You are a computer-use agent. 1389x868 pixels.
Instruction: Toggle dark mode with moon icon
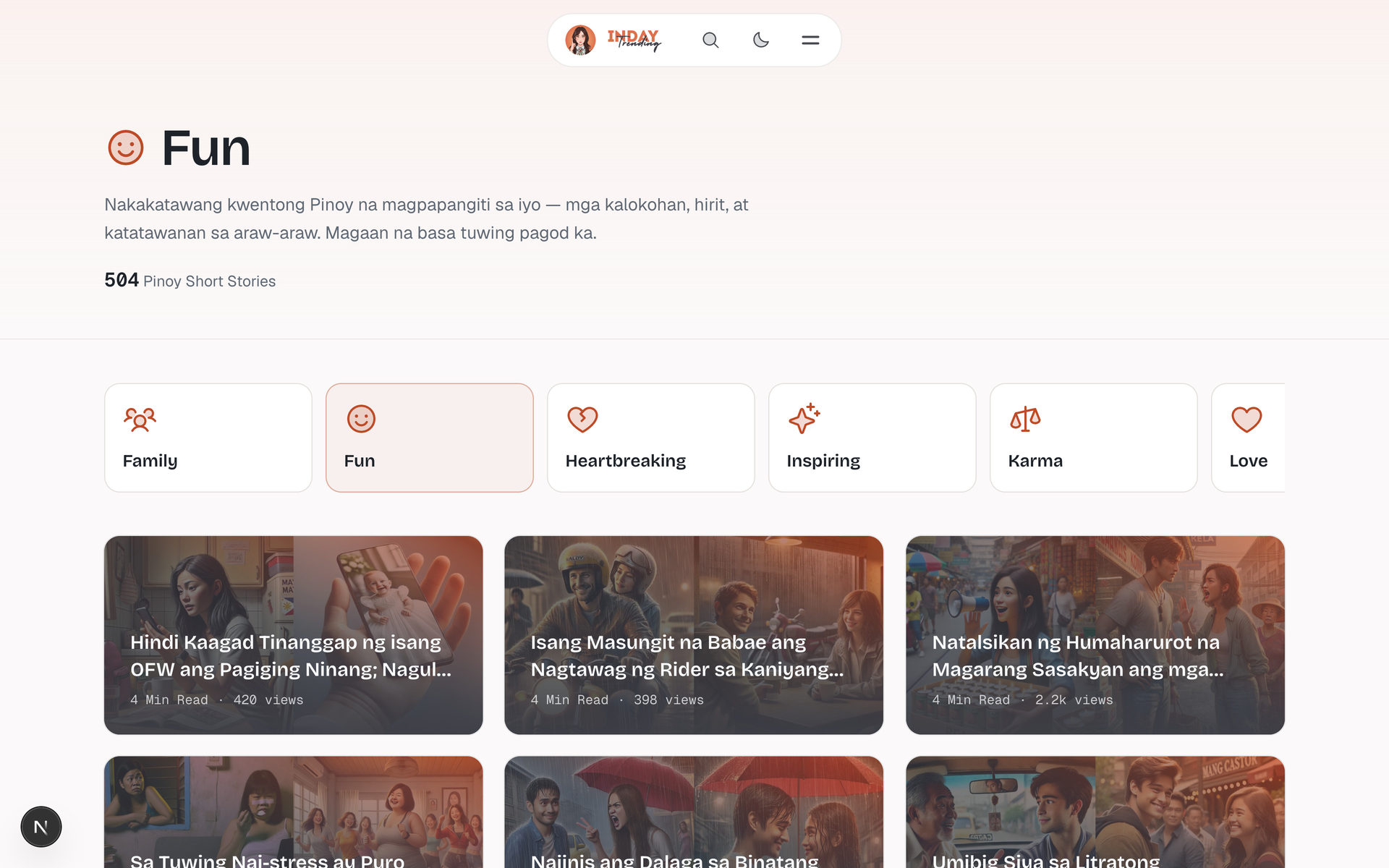pos(760,41)
